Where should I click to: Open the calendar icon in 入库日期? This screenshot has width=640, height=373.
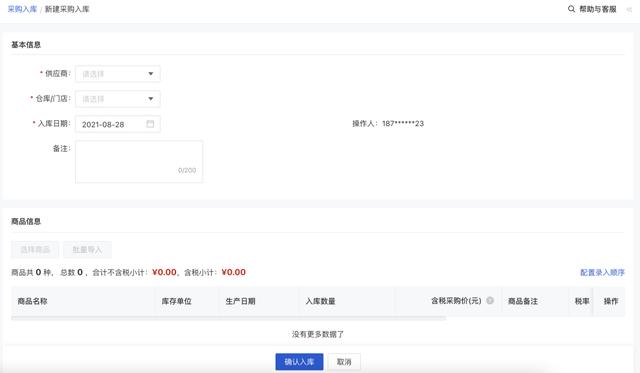[x=150, y=124]
